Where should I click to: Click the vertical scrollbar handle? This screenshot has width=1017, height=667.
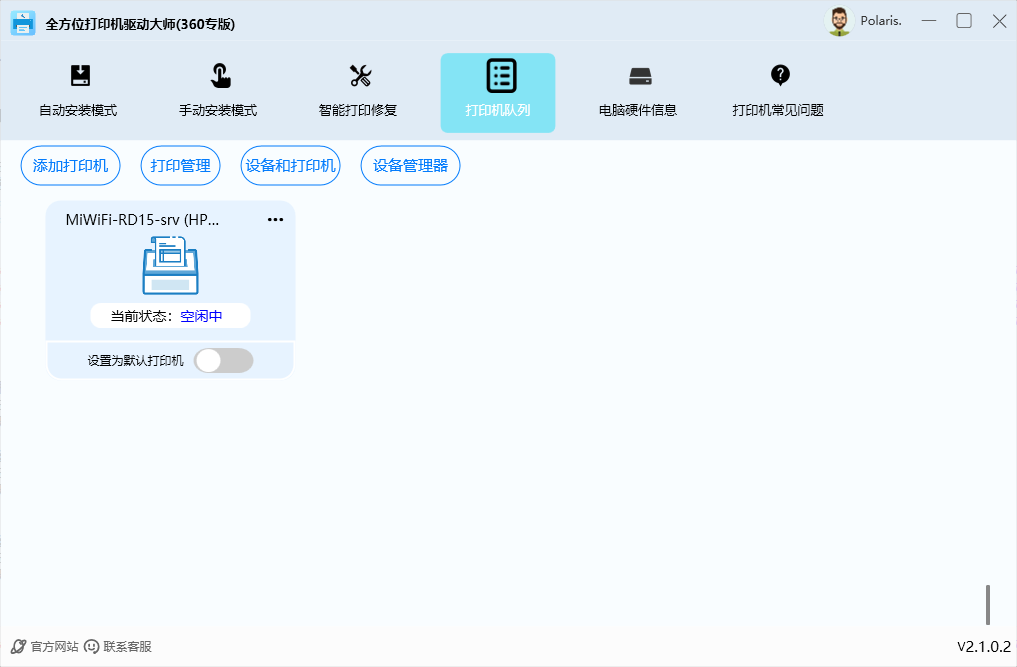point(988,604)
